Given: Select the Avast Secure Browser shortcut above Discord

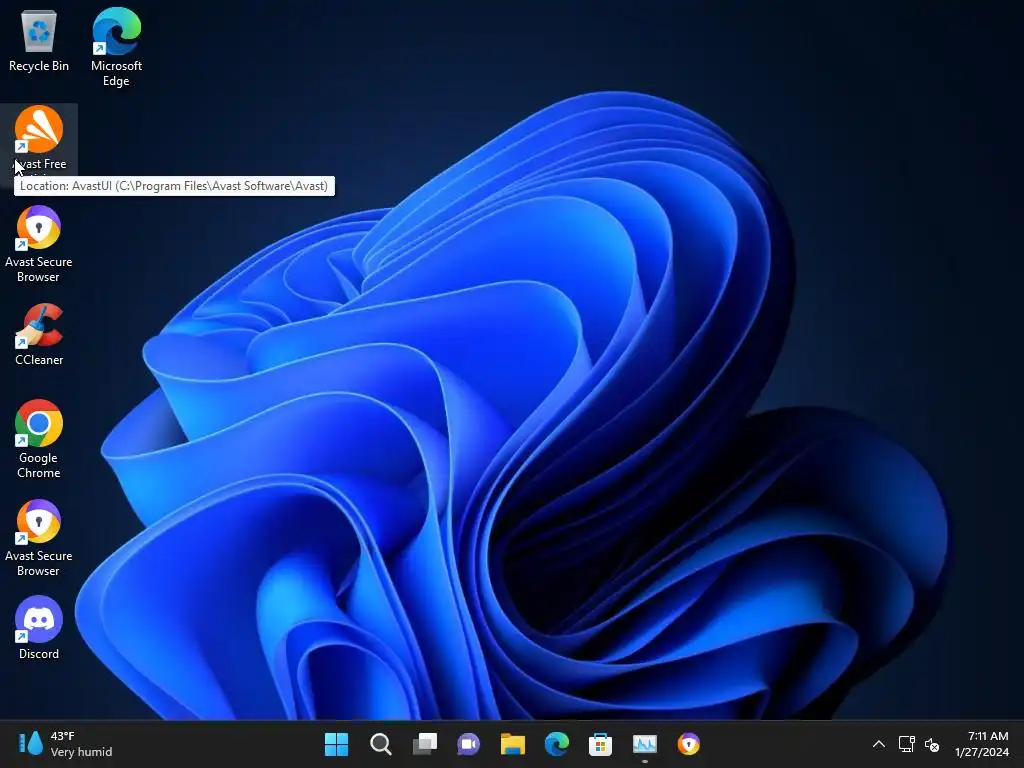Looking at the screenshot, I should [x=39, y=538].
